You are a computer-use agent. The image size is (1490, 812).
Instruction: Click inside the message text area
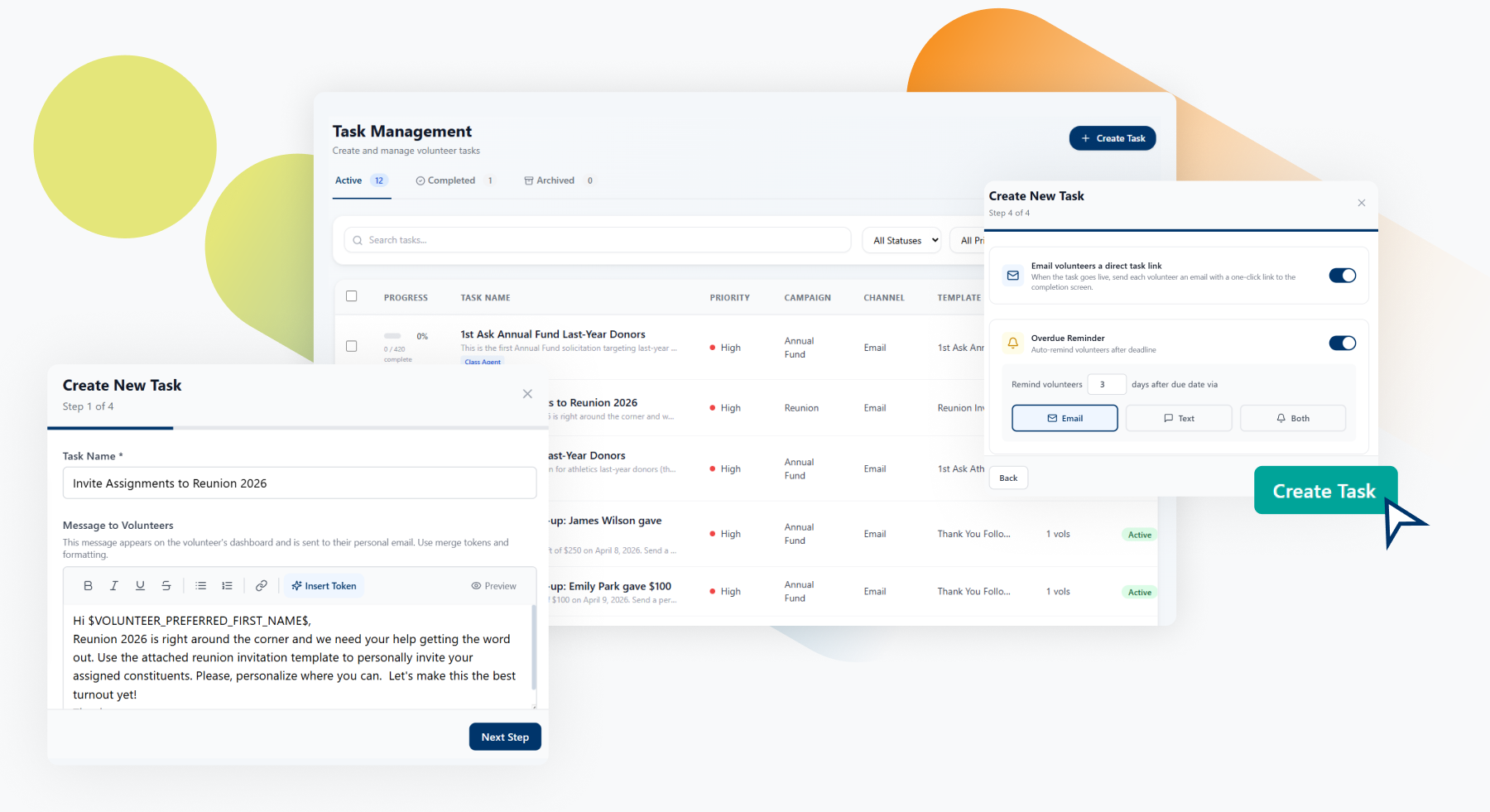[x=298, y=657]
